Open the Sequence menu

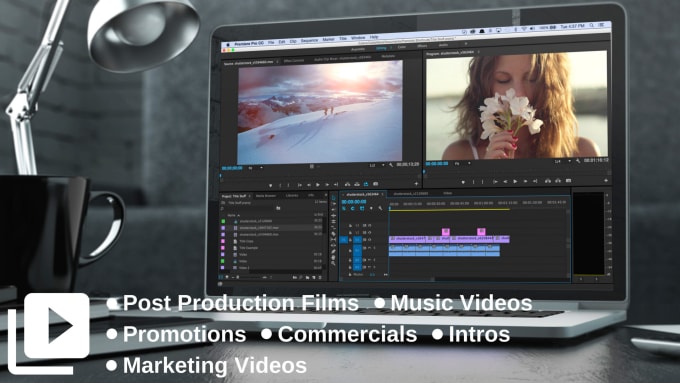pyautogui.click(x=309, y=41)
